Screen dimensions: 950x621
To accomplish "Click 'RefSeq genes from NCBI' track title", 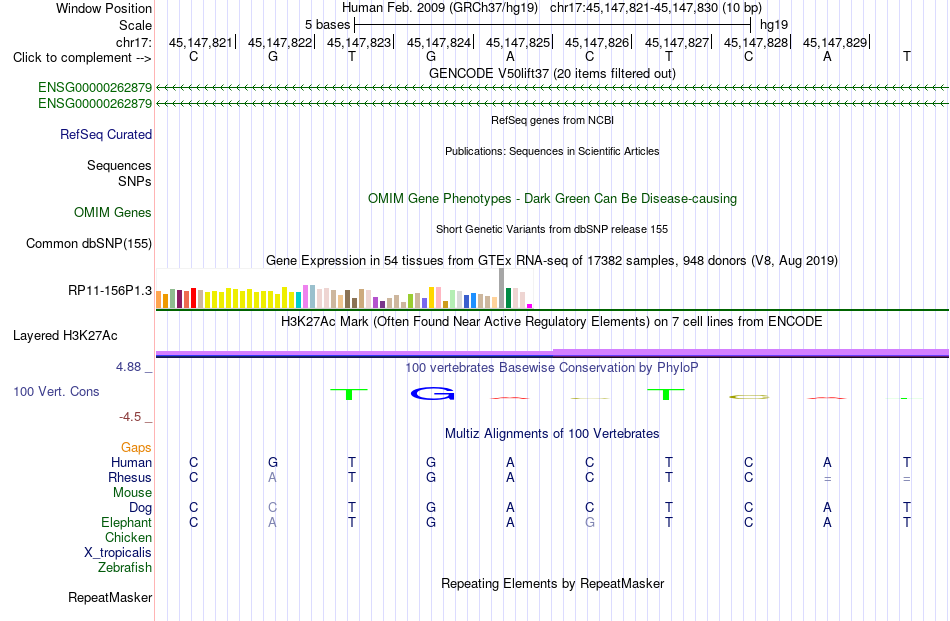I will pyautogui.click(x=552, y=120).
